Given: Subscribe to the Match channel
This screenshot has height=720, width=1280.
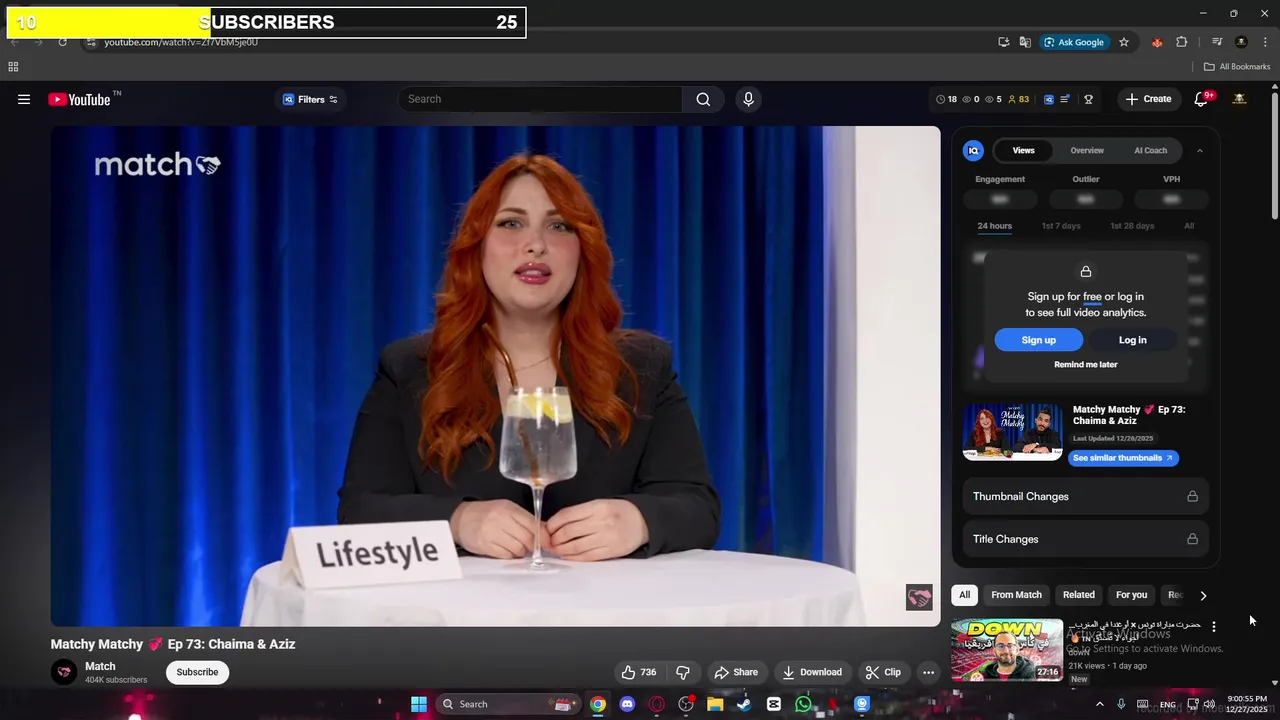Looking at the screenshot, I should [197, 672].
